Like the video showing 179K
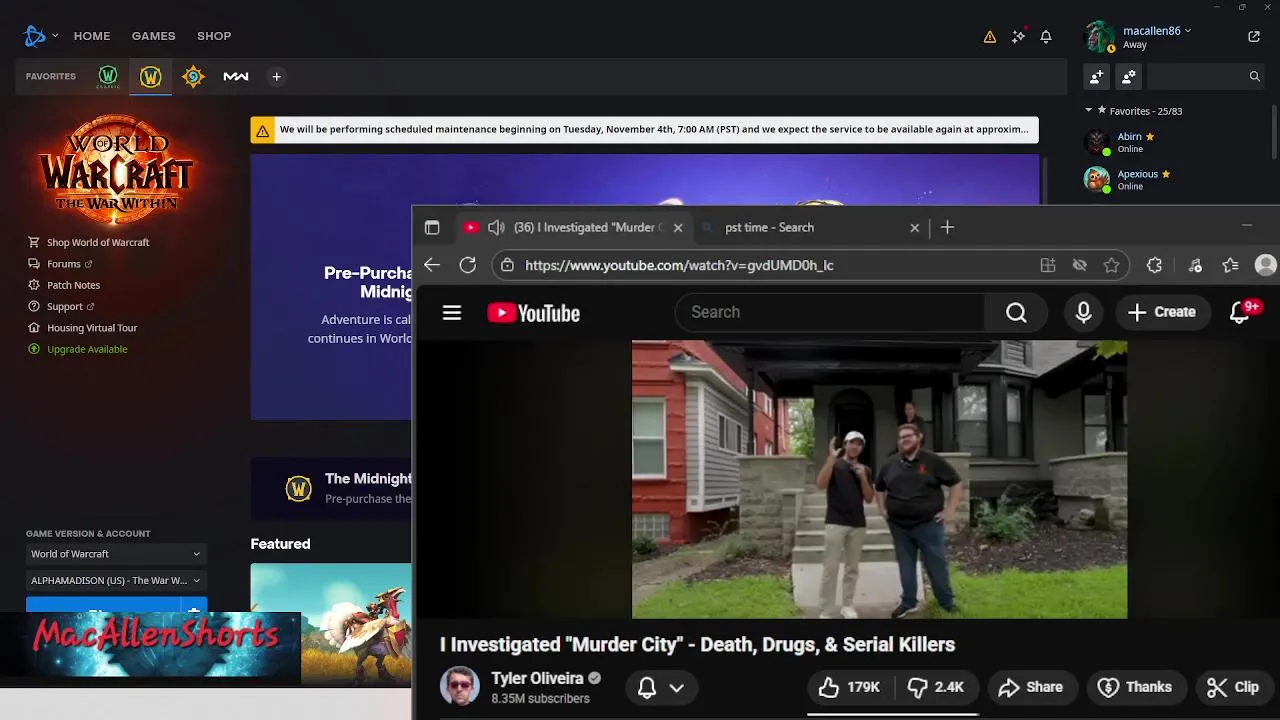 pyautogui.click(x=849, y=687)
